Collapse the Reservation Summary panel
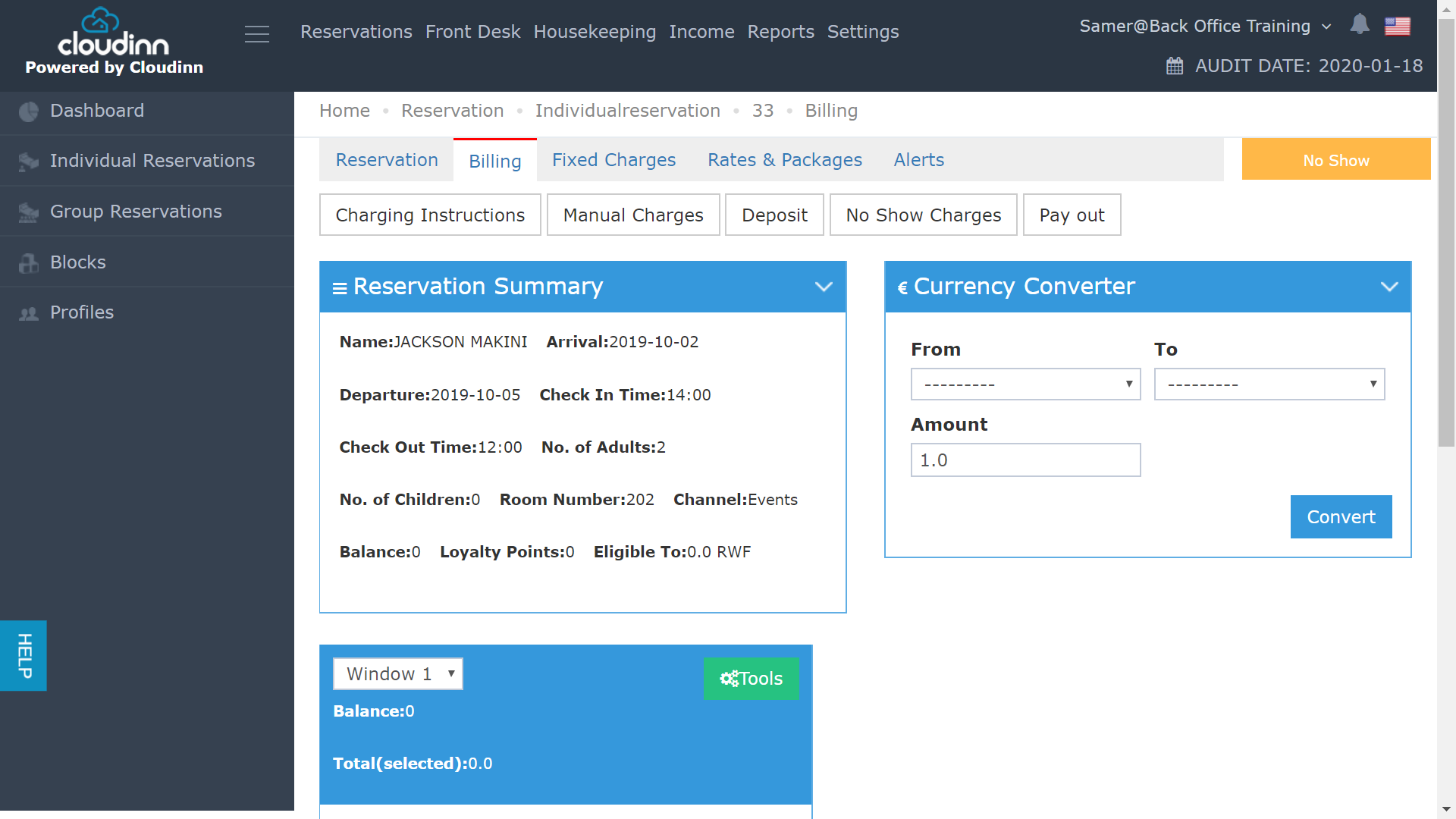Viewport: 1456px width, 819px height. click(824, 287)
